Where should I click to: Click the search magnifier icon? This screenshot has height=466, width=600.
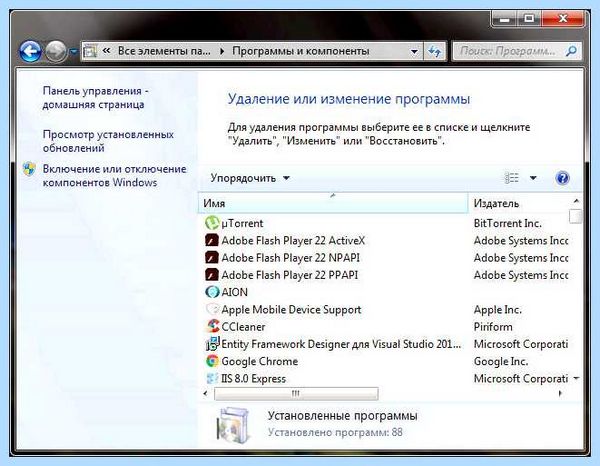571,51
